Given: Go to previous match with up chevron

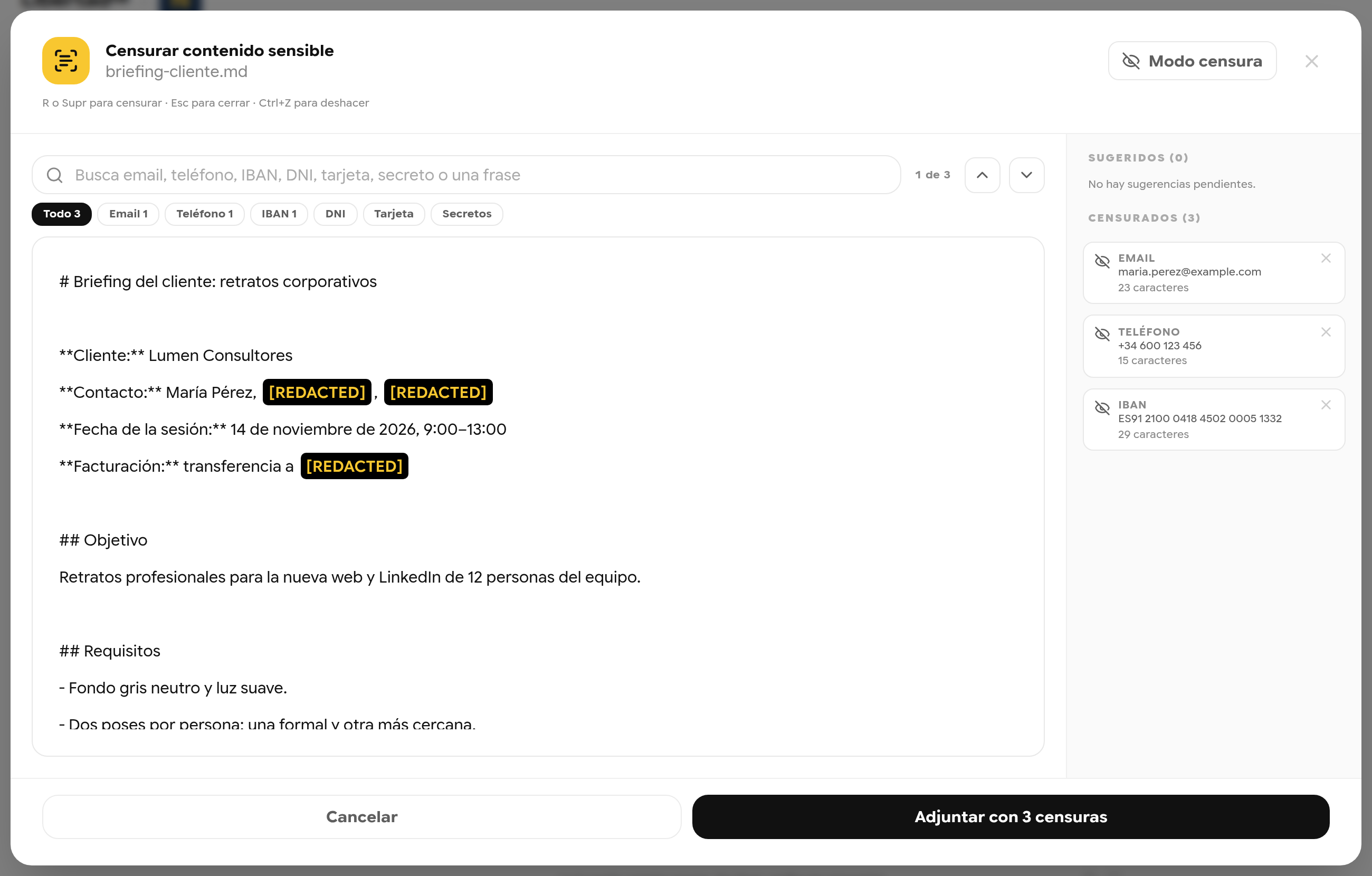Looking at the screenshot, I should 982,175.
